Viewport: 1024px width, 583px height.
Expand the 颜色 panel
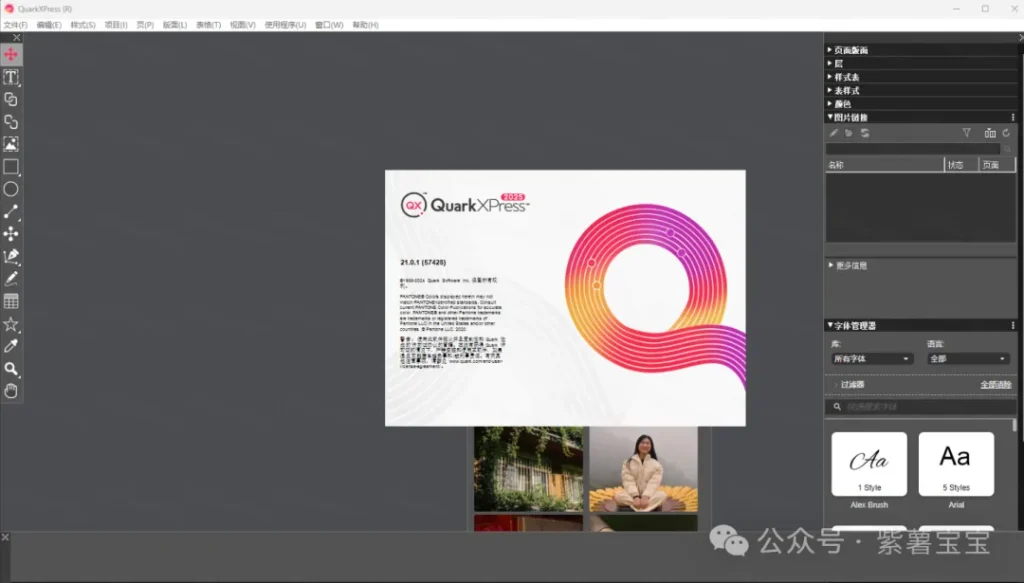coord(841,104)
